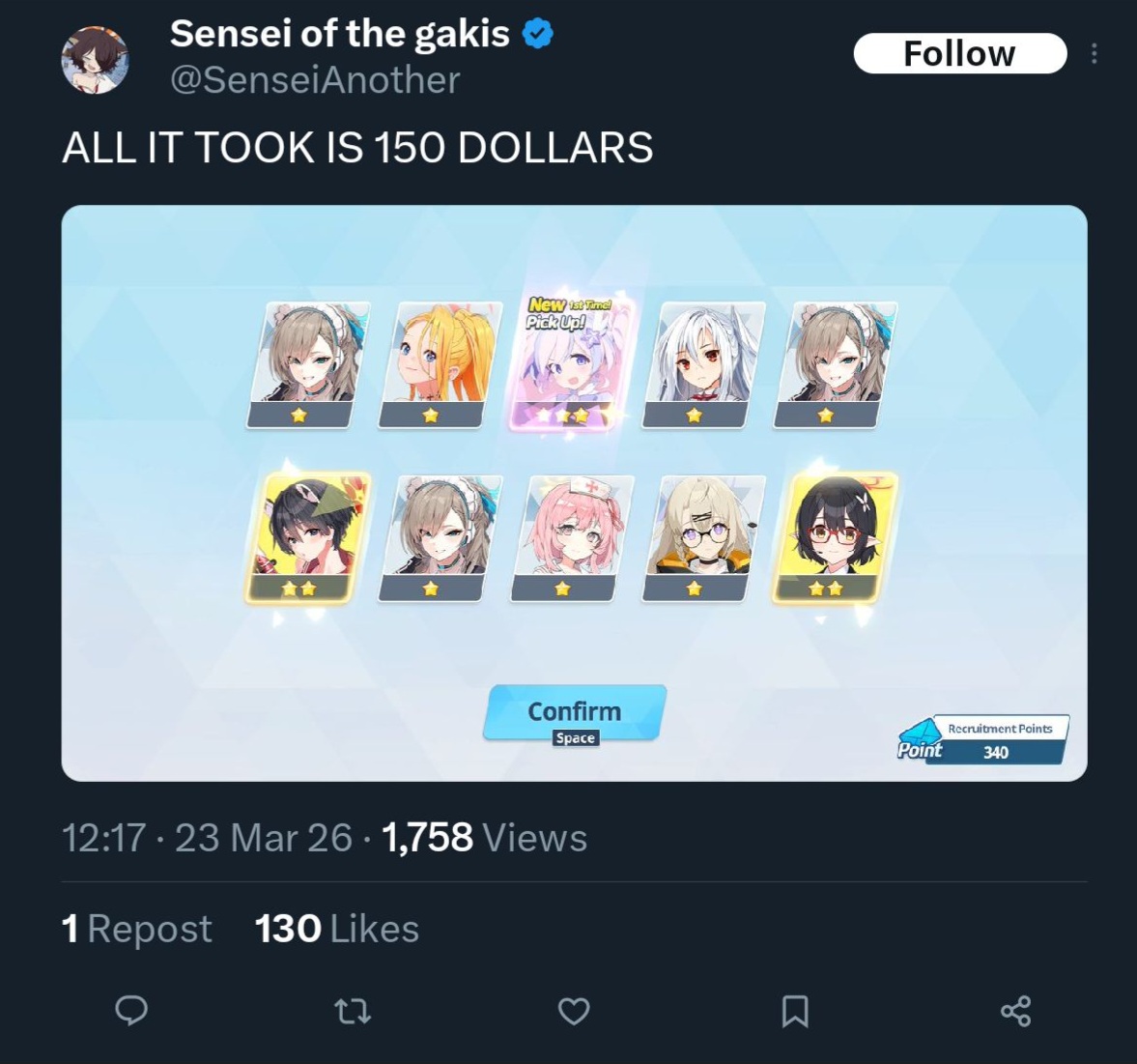
Task: Select the orange-haired one-star character card
Action: (440, 365)
